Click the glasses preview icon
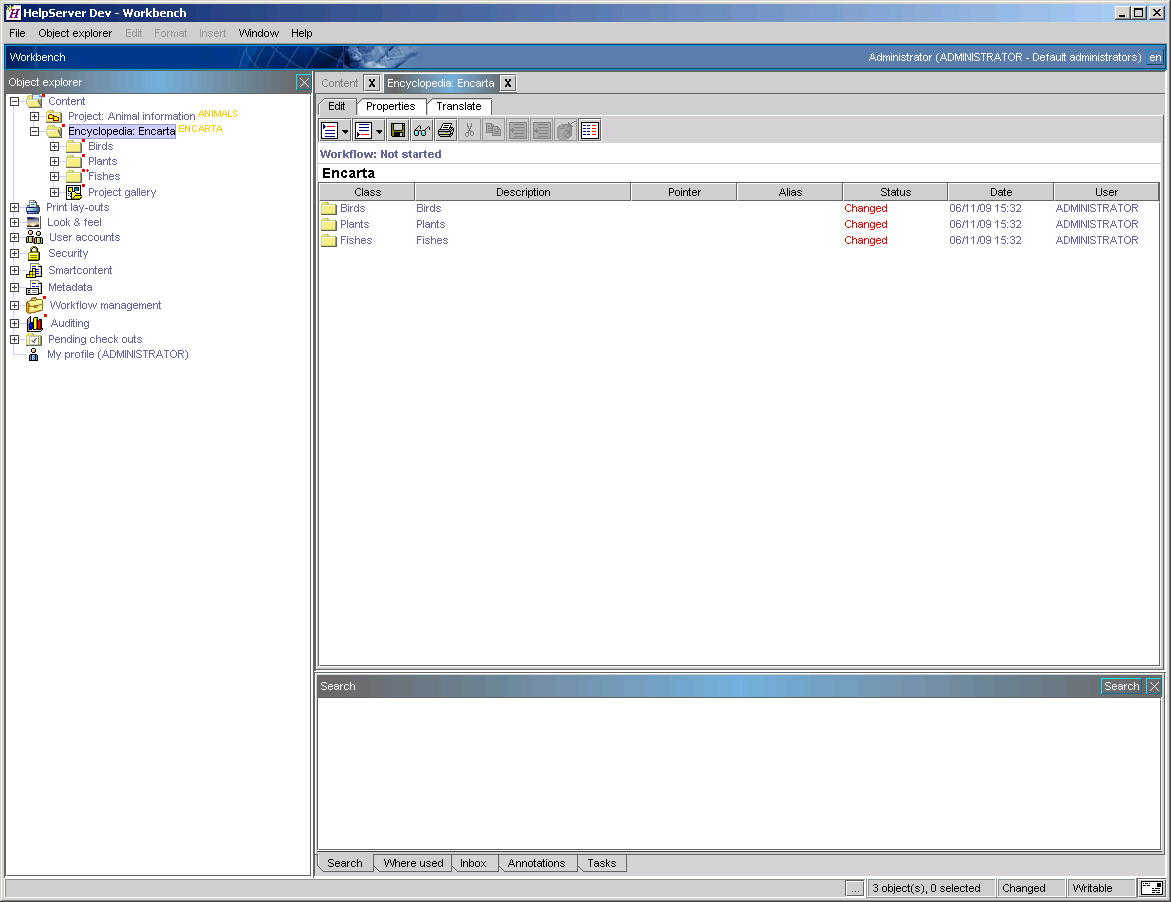This screenshot has height=902, width=1171. coord(422,131)
